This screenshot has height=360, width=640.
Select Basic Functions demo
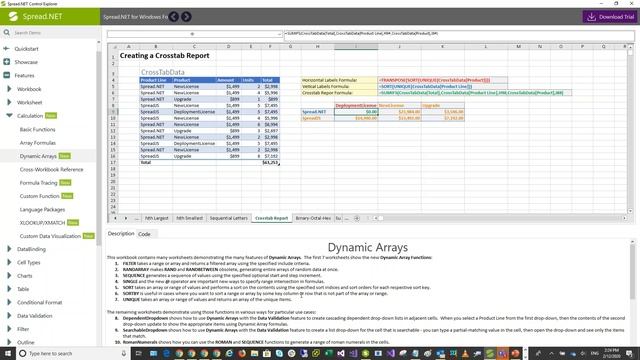coord(38,129)
